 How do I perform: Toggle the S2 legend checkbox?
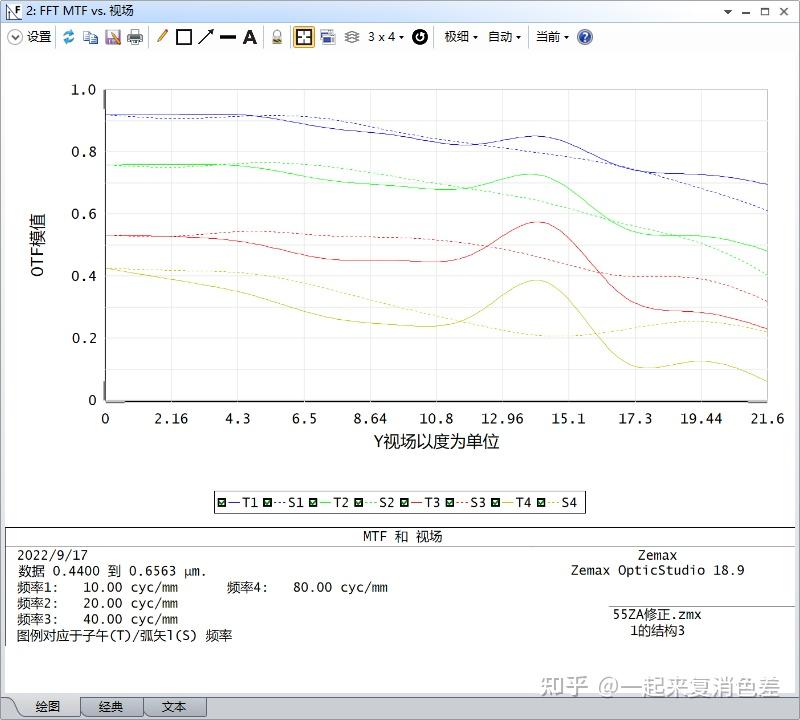click(358, 503)
